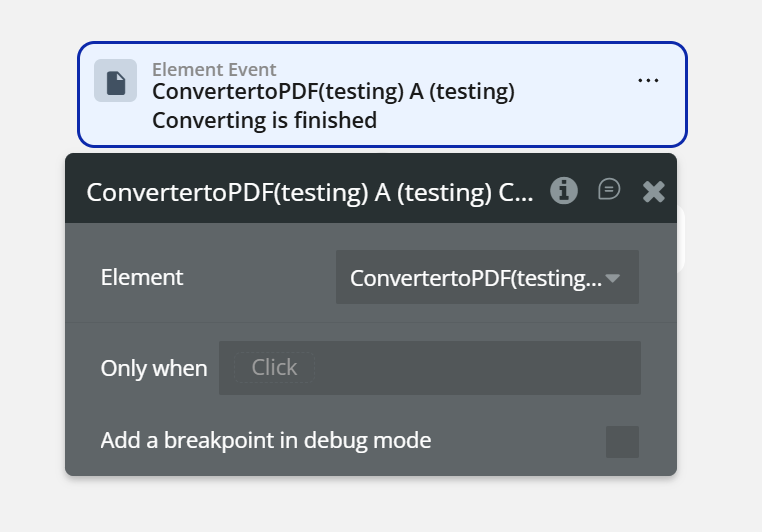Click the property panel title text

click(309, 193)
